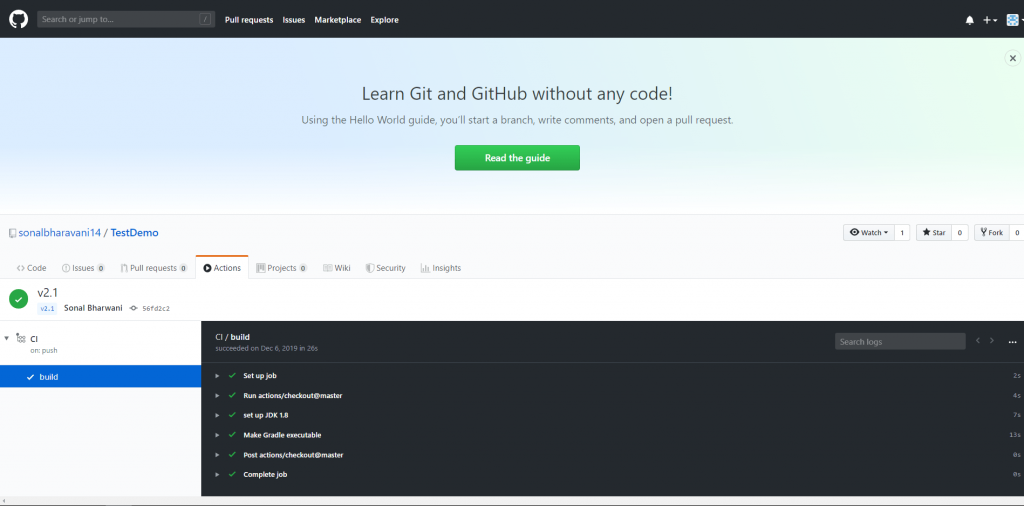Screen dimensions: 1024x506
Task: Switch to the Projects tab
Action: click(281, 268)
